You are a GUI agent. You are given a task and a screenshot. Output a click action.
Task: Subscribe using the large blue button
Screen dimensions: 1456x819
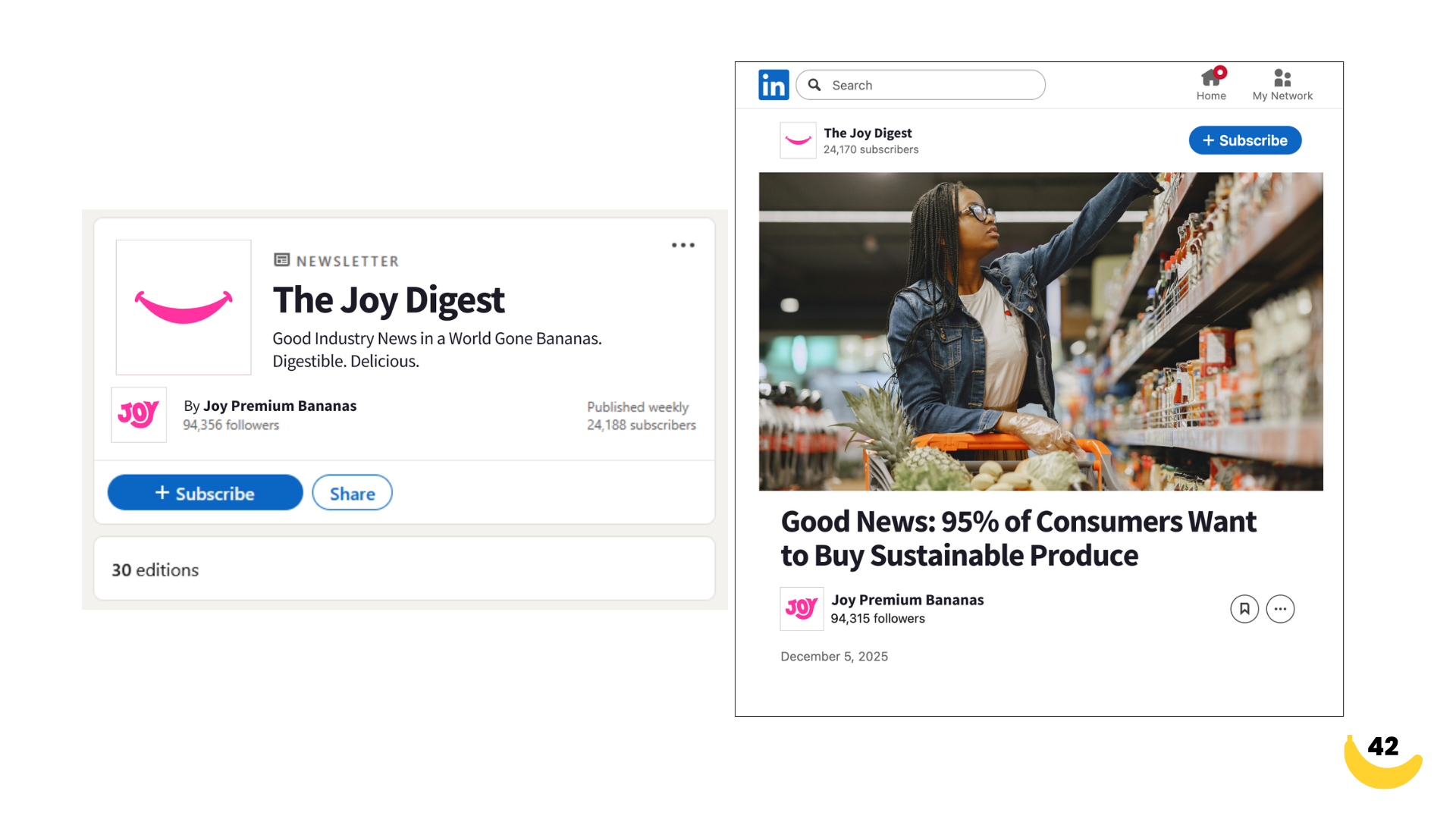coord(205,493)
